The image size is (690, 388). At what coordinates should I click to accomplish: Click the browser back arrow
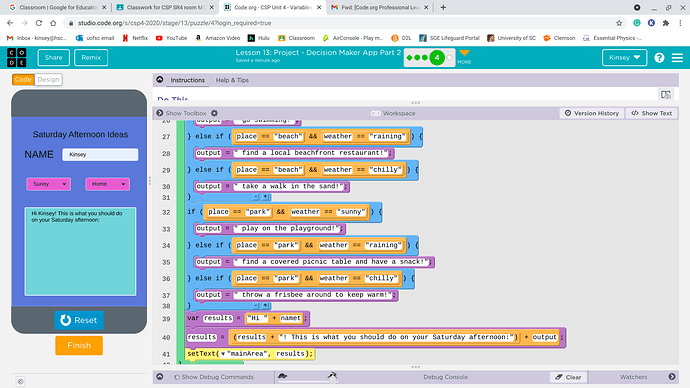click(10, 23)
